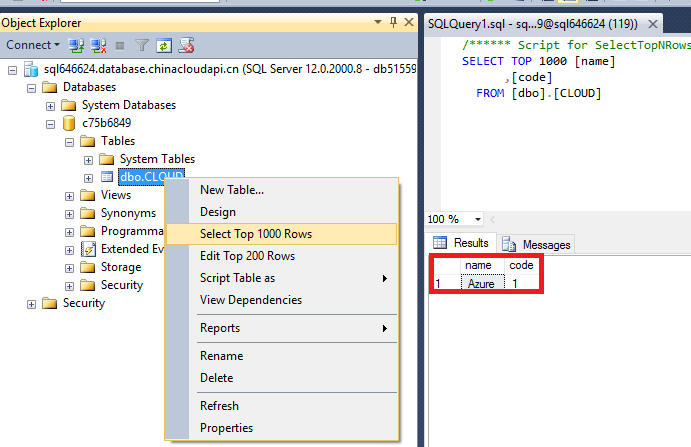Click the dbo.CLOUD table icon
Image resolution: width=691 pixels, height=447 pixels.
[107, 177]
